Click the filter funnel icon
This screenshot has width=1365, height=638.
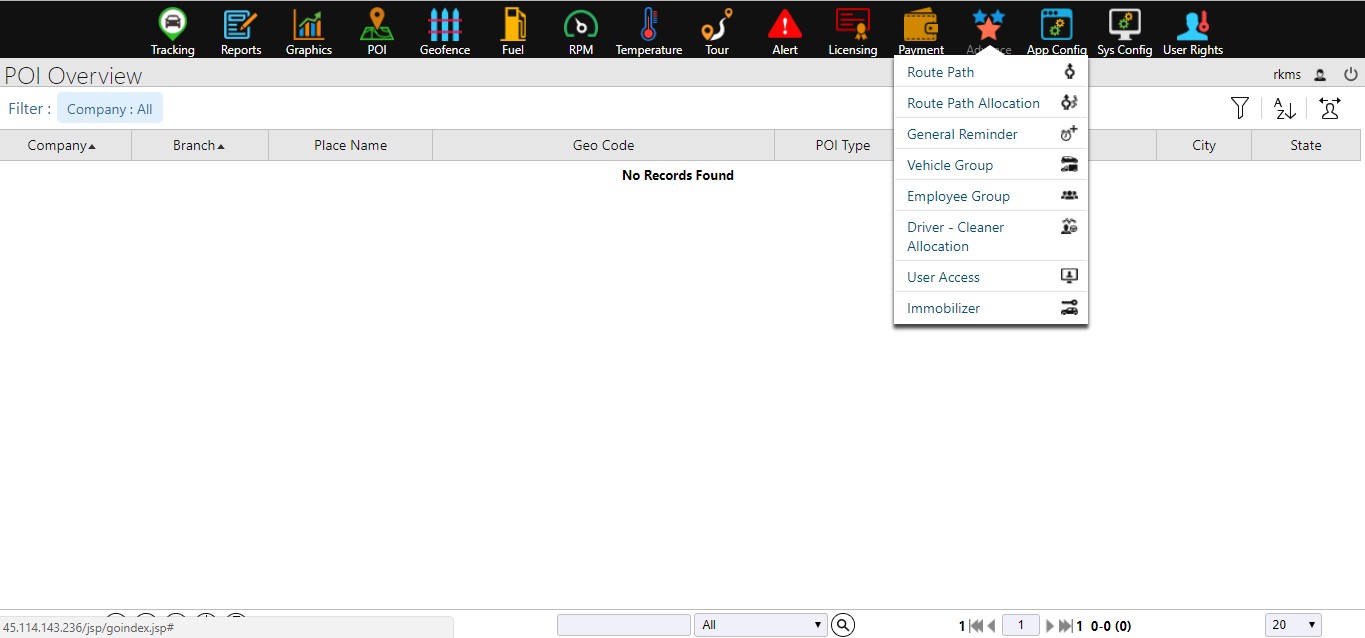tap(1240, 109)
